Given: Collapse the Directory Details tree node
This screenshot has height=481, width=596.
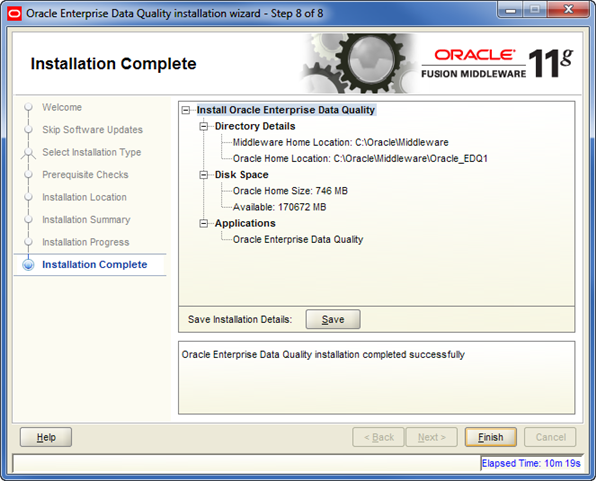Looking at the screenshot, I should (204, 126).
